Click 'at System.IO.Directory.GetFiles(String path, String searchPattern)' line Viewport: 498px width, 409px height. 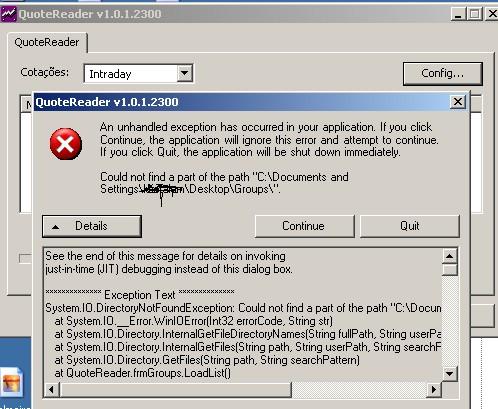point(207,360)
